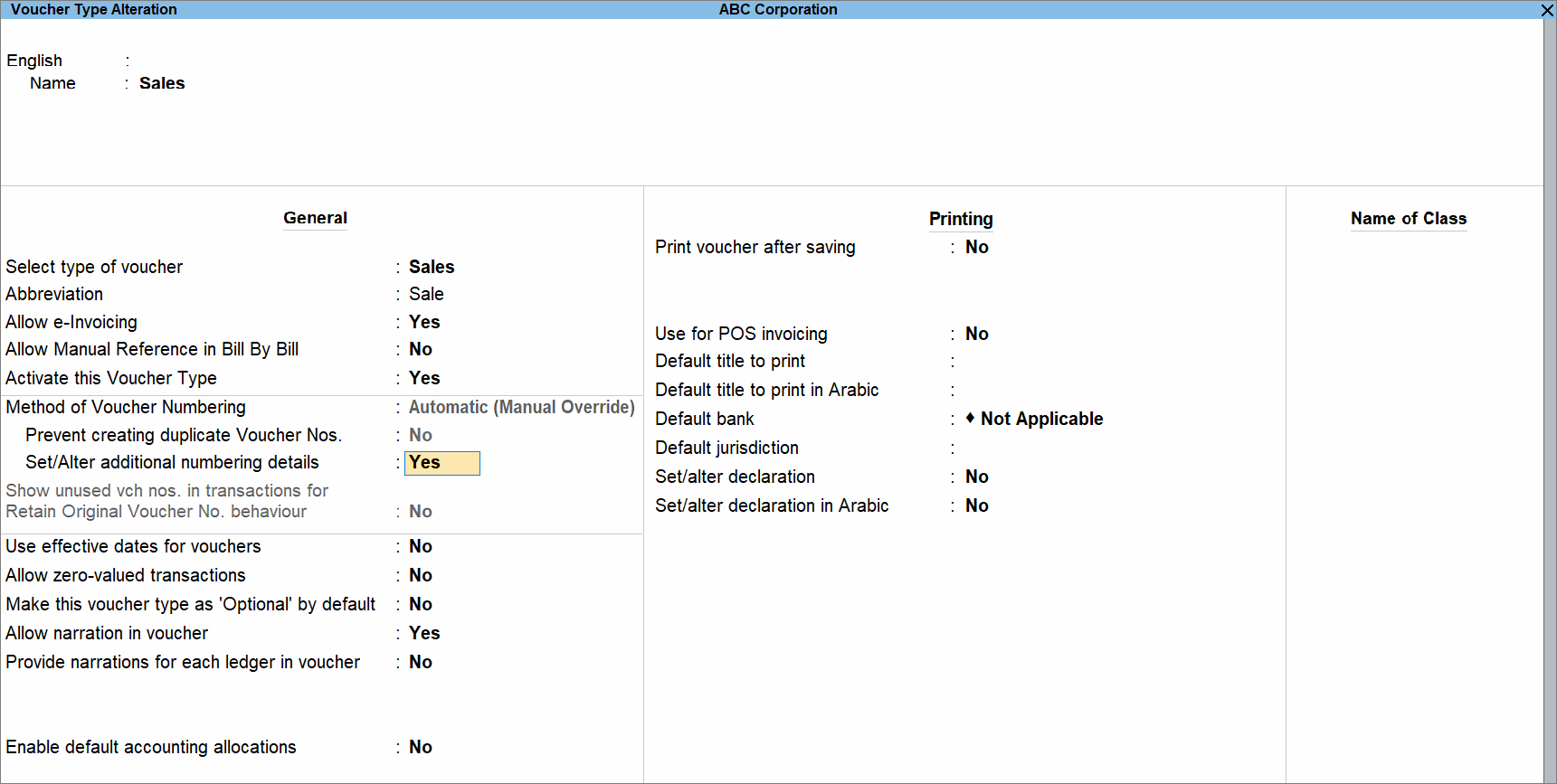The width and height of the screenshot is (1557, 784).
Task: Toggle Allow Manual Reference in Bill By Bill
Action: tap(421, 349)
